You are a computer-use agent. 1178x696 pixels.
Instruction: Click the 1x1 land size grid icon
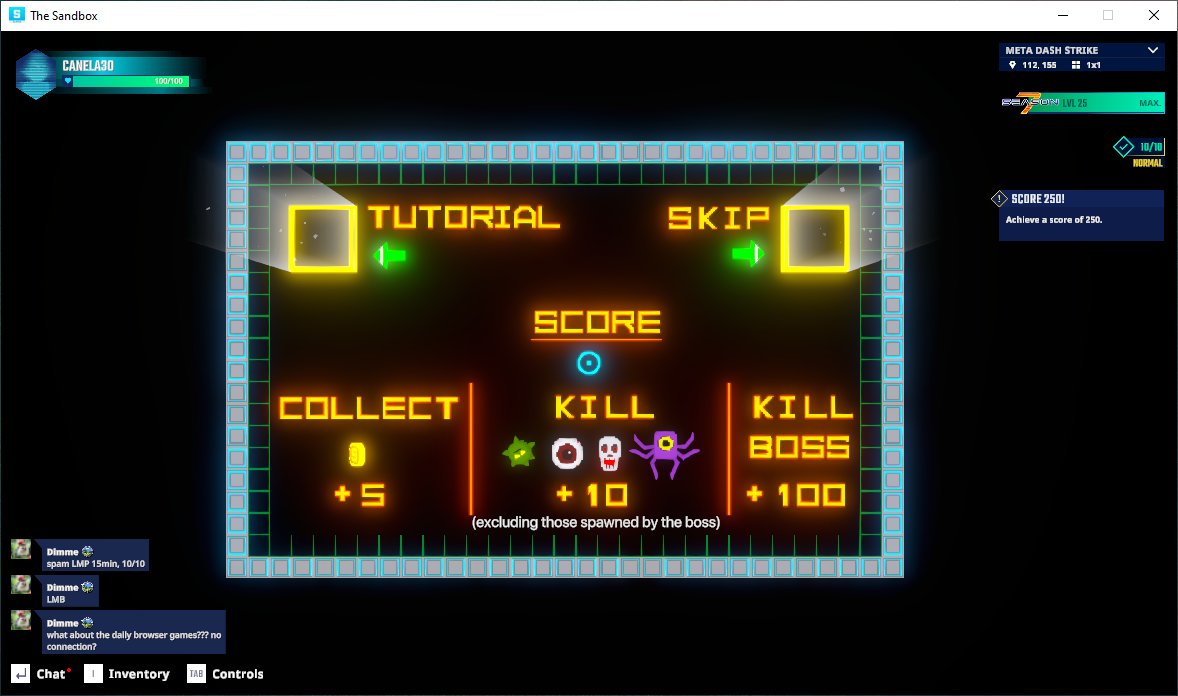(x=1076, y=65)
